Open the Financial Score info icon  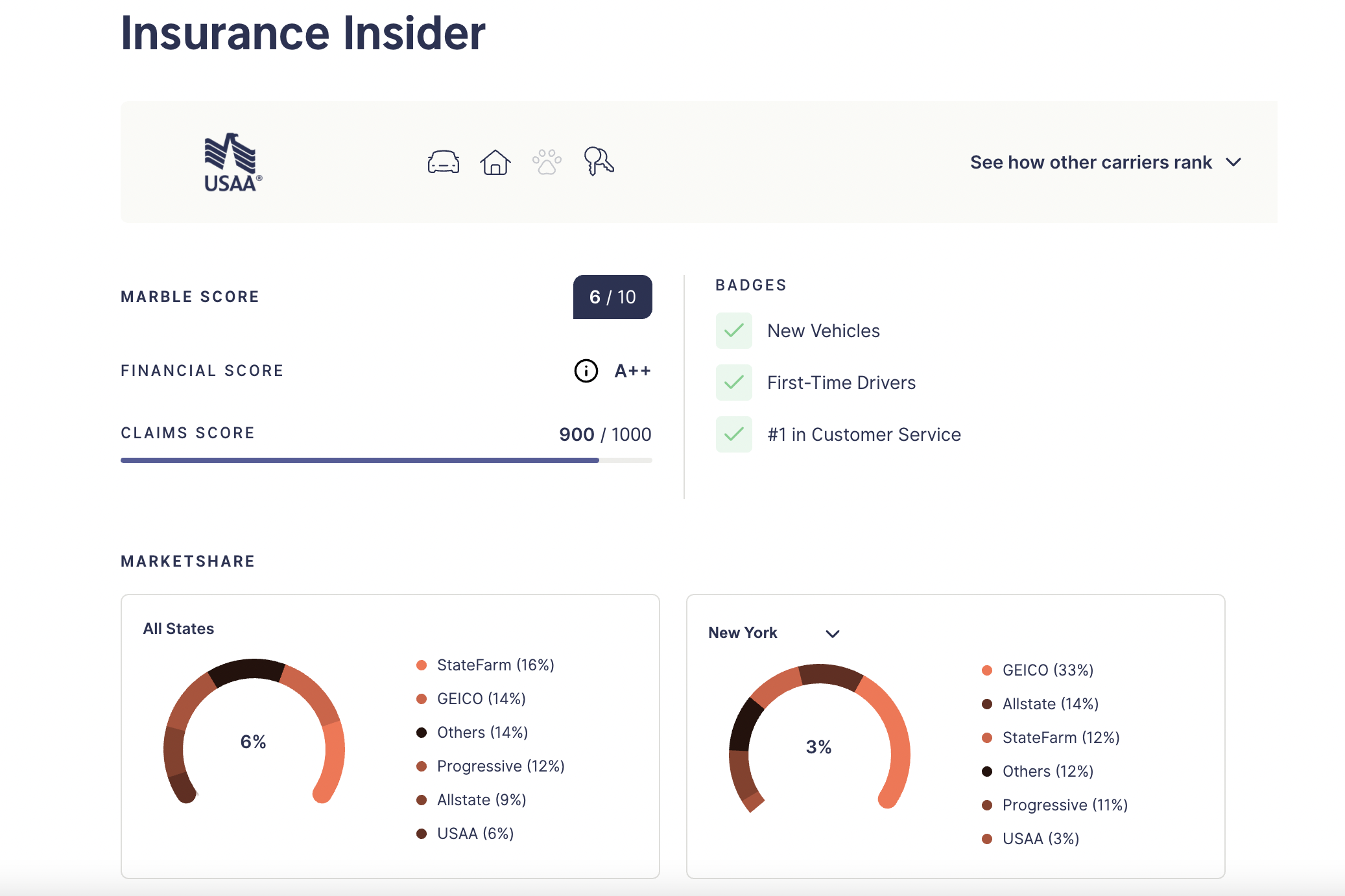(x=586, y=371)
